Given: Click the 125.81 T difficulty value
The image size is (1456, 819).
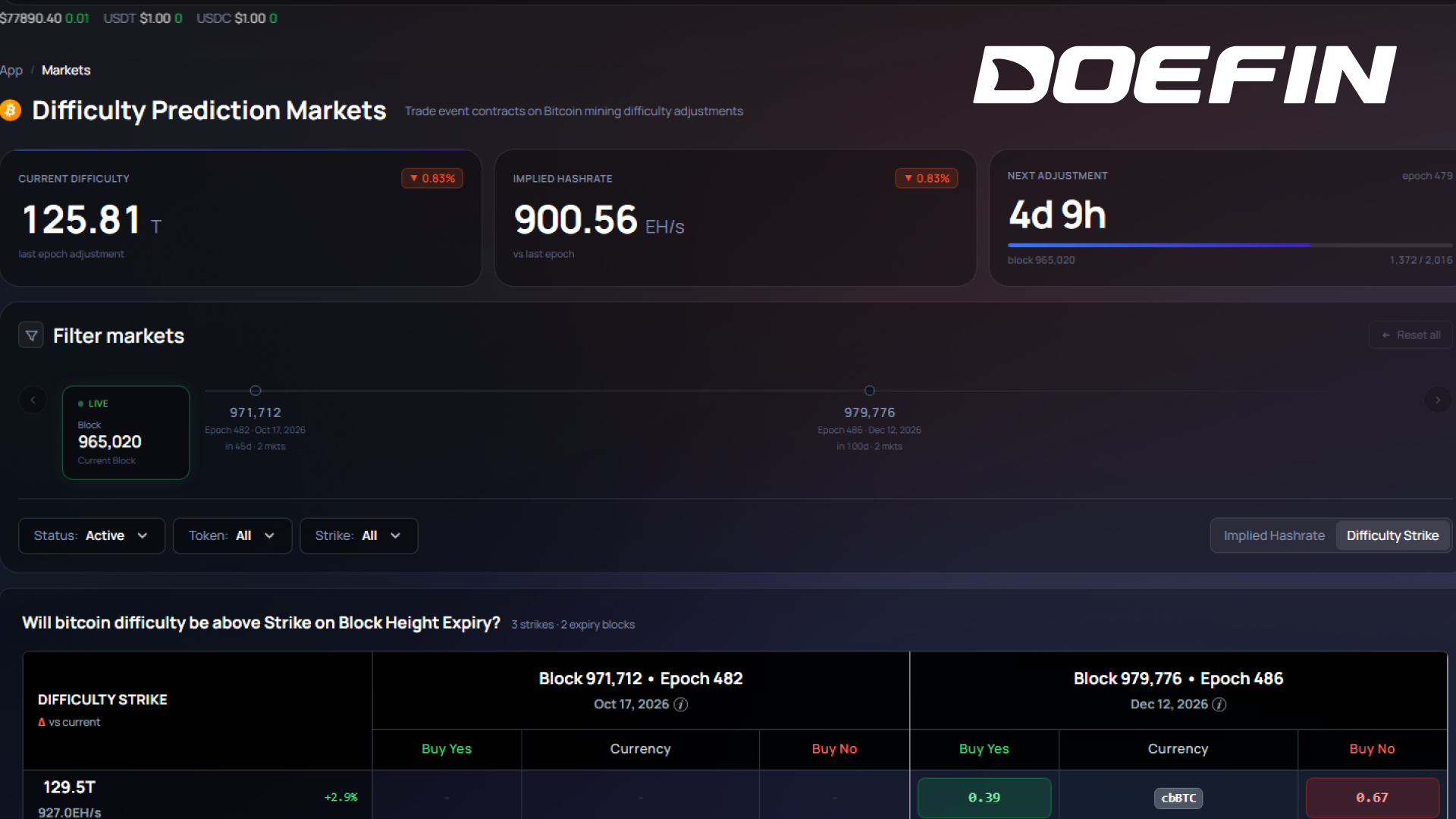Looking at the screenshot, I should pos(92,221).
